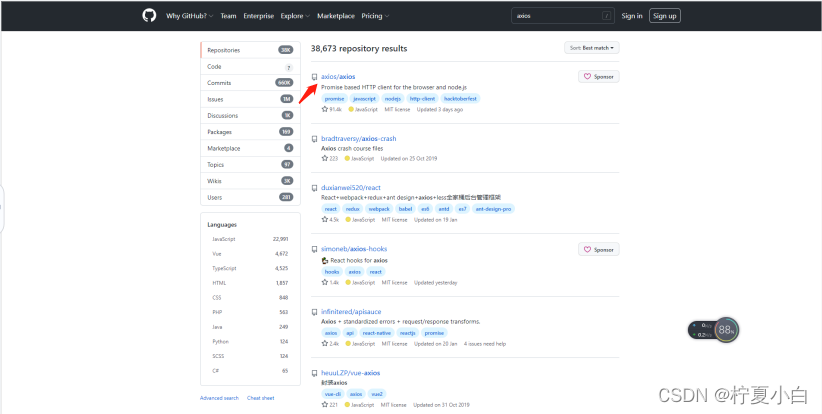The image size is (822, 414).
Task: Click star icon showing 1.4k stars
Action: point(325,282)
